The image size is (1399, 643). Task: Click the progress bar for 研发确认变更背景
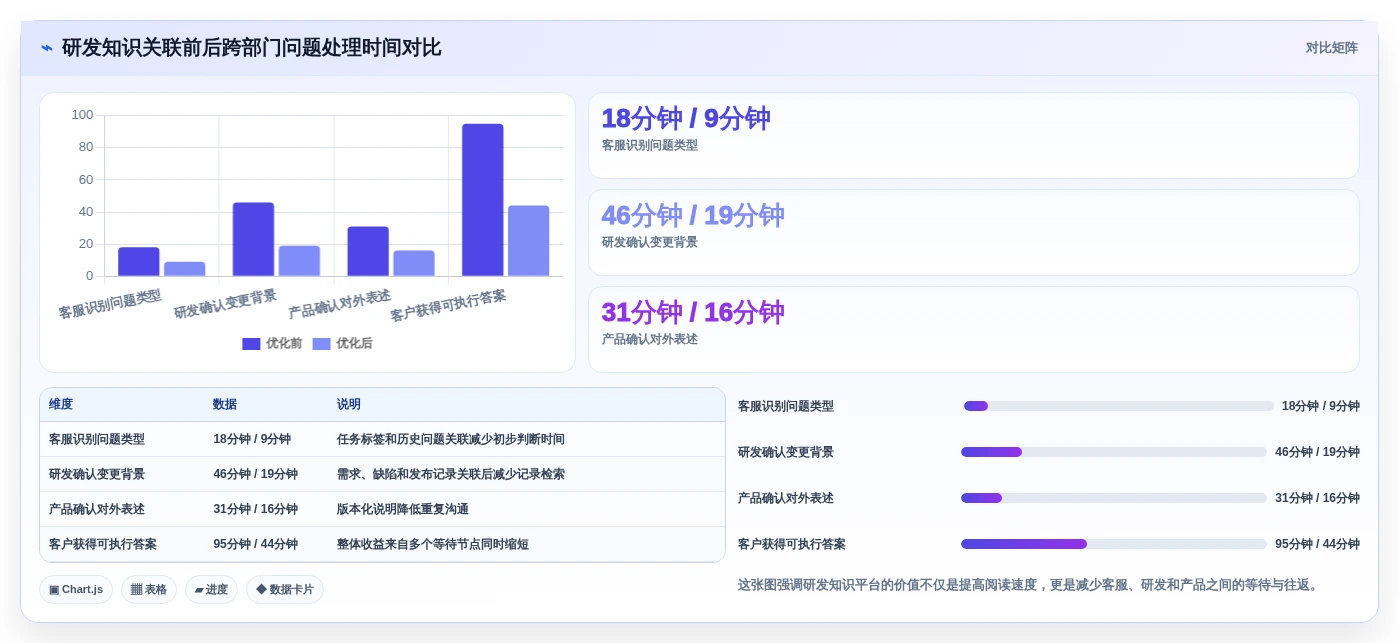(x=1114, y=452)
